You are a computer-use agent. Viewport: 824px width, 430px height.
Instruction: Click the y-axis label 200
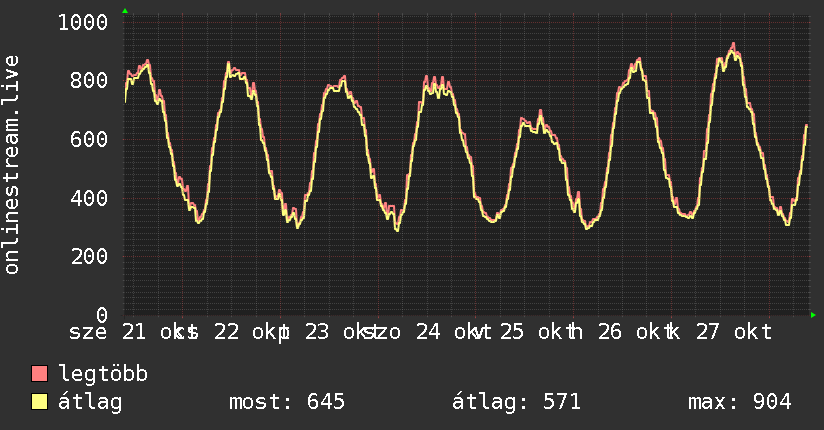click(x=89, y=257)
